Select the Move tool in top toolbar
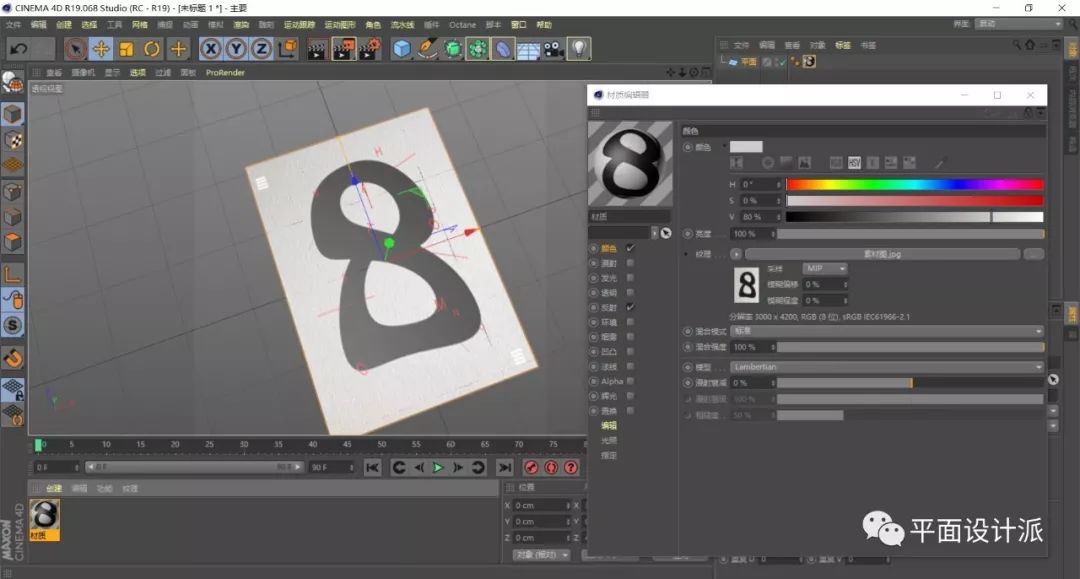The height and width of the screenshot is (579, 1080). [x=101, y=48]
